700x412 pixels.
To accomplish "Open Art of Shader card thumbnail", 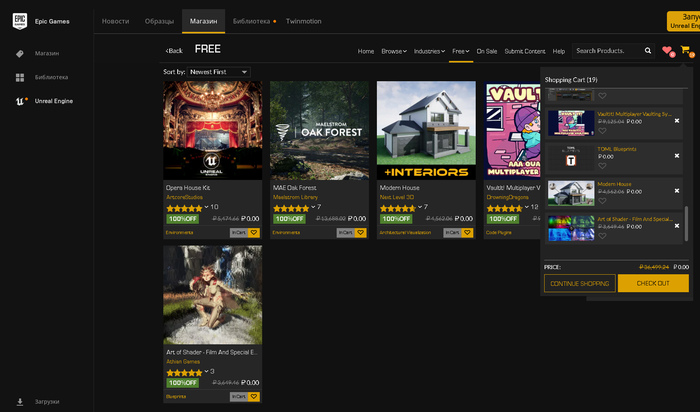I will pyautogui.click(x=212, y=295).
